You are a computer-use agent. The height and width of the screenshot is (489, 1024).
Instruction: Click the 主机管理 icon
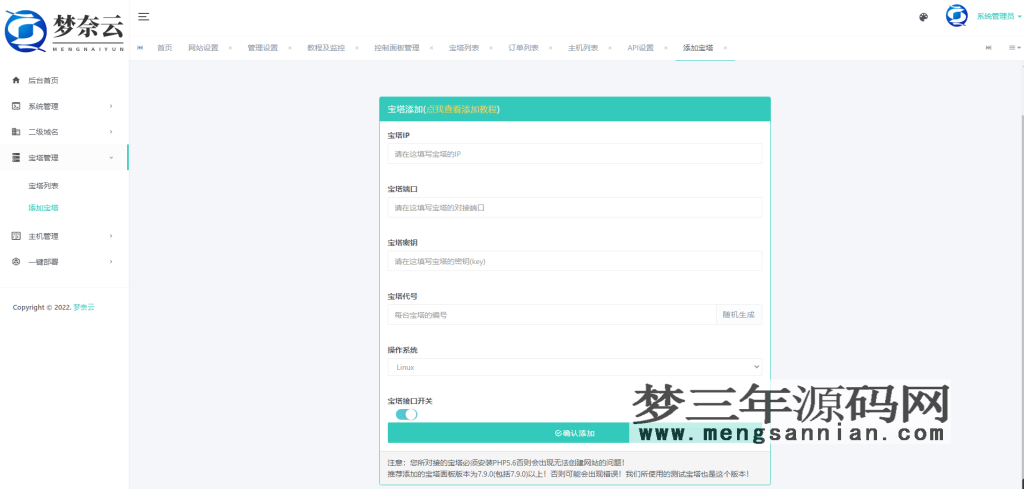point(16,236)
